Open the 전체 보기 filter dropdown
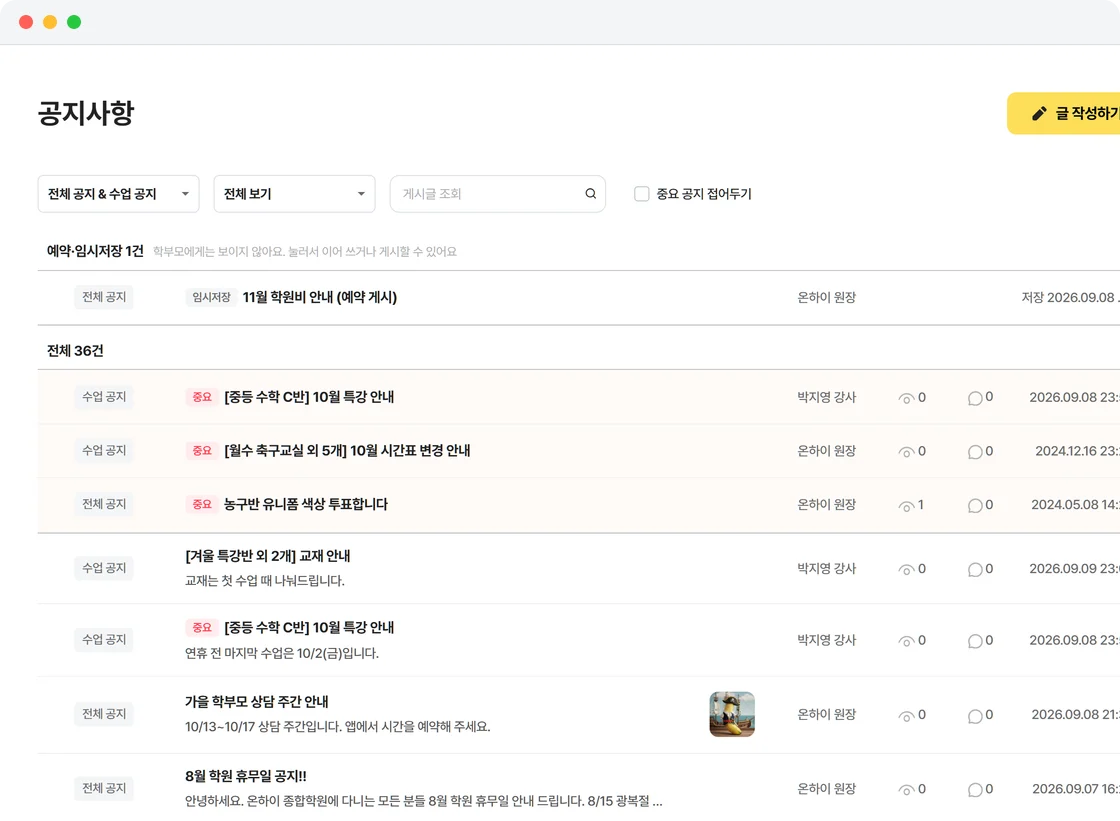The width and height of the screenshot is (1120, 821). coord(294,194)
